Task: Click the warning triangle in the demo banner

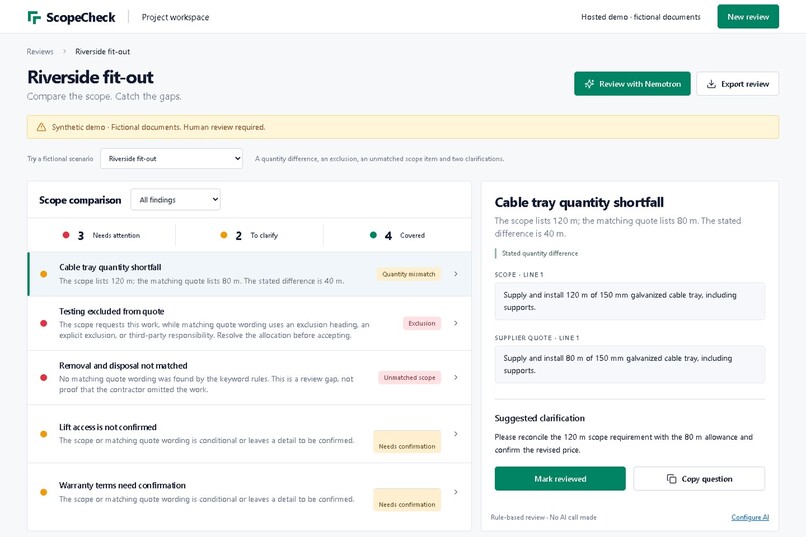Action: pos(41,127)
